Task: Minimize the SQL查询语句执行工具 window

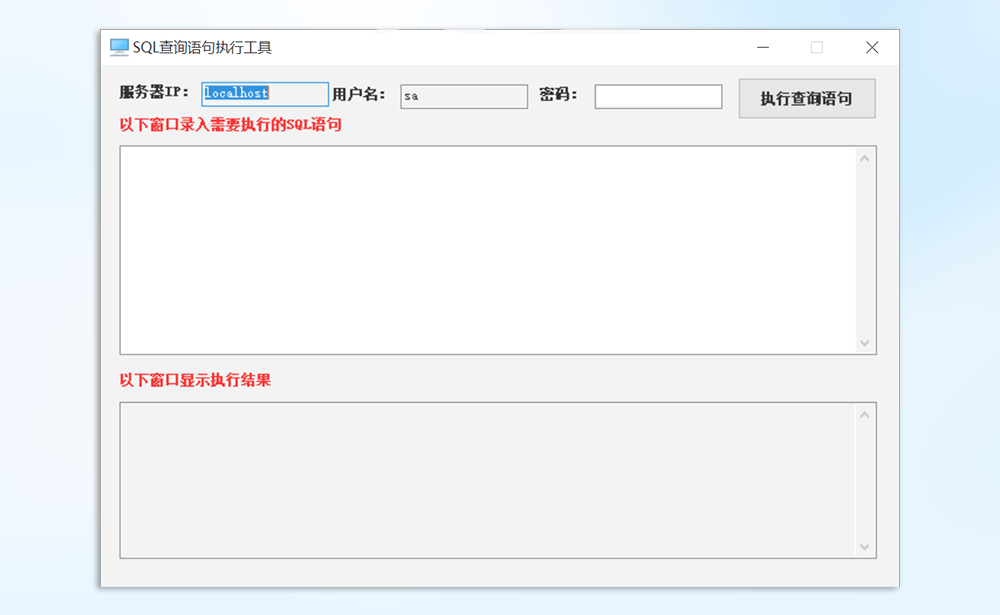Action: 763,47
